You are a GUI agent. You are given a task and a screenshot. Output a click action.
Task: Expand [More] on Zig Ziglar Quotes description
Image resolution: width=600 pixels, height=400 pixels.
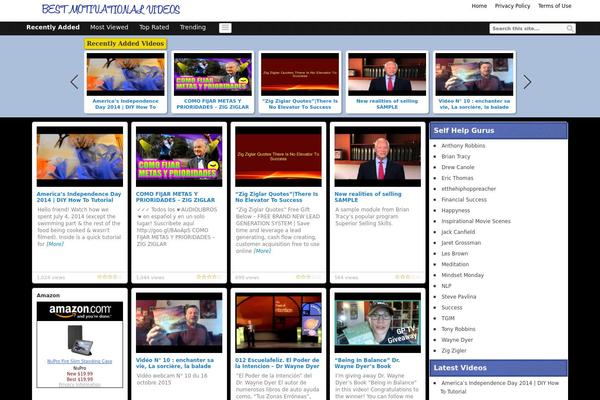[x=262, y=251]
